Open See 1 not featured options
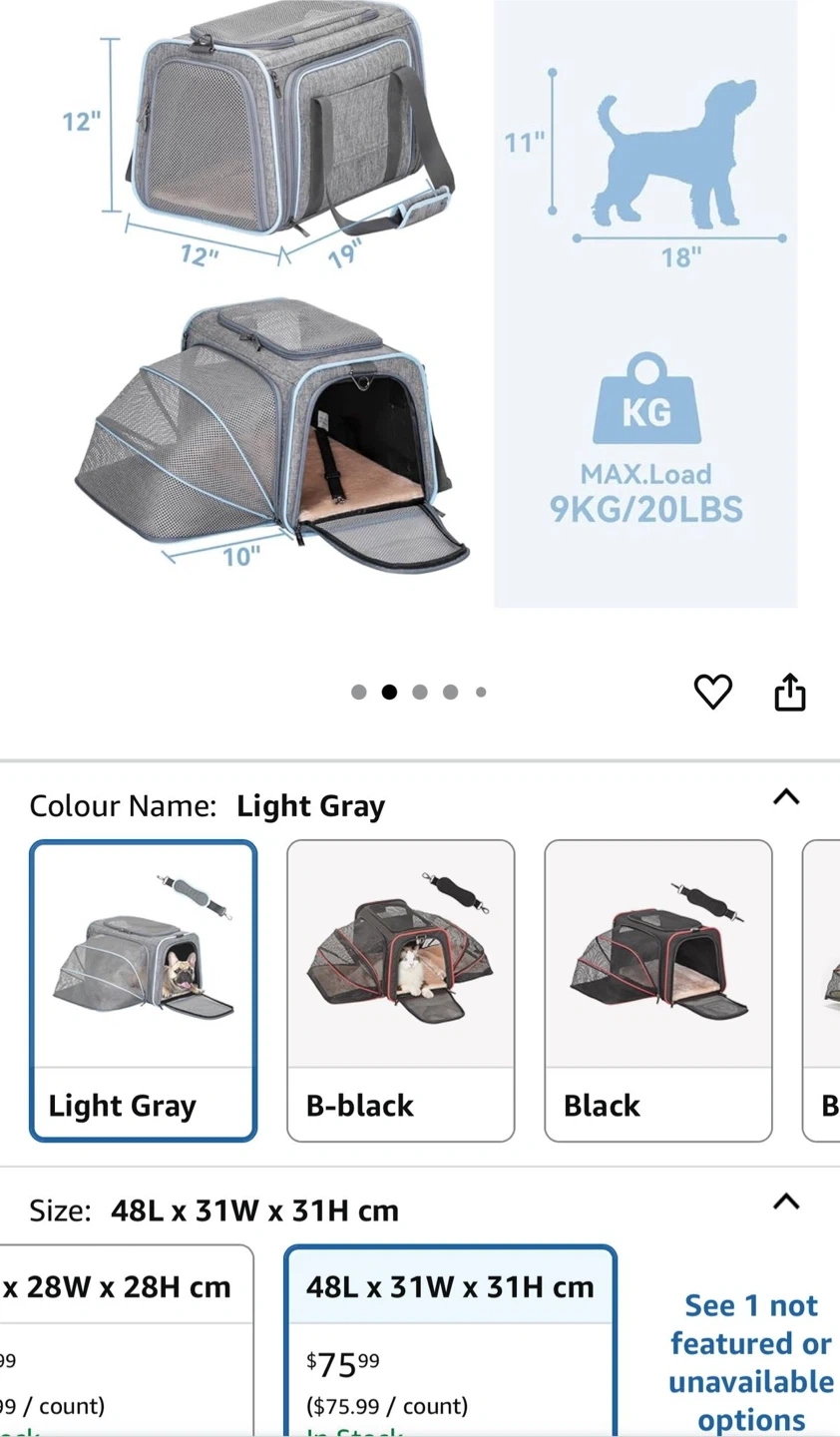The image size is (840, 1437). (751, 1362)
